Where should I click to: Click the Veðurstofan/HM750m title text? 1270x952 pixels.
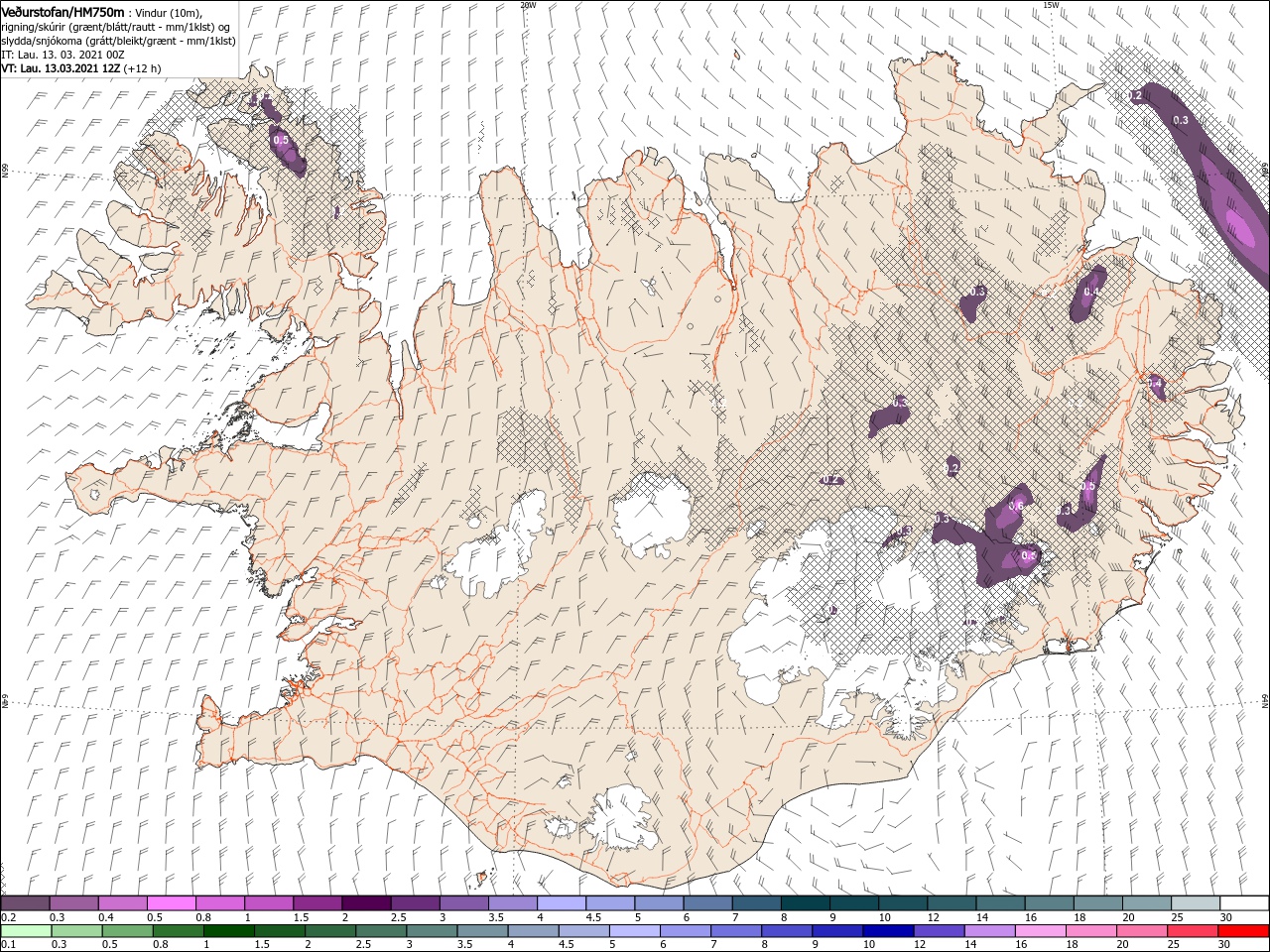63,11
